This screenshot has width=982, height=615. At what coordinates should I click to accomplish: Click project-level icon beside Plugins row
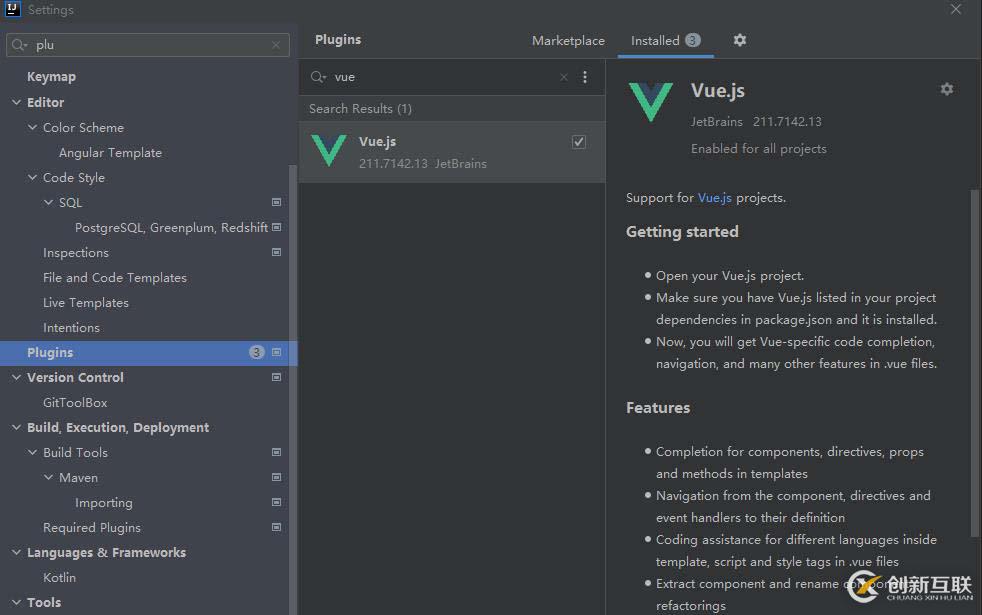click(276, 353)
